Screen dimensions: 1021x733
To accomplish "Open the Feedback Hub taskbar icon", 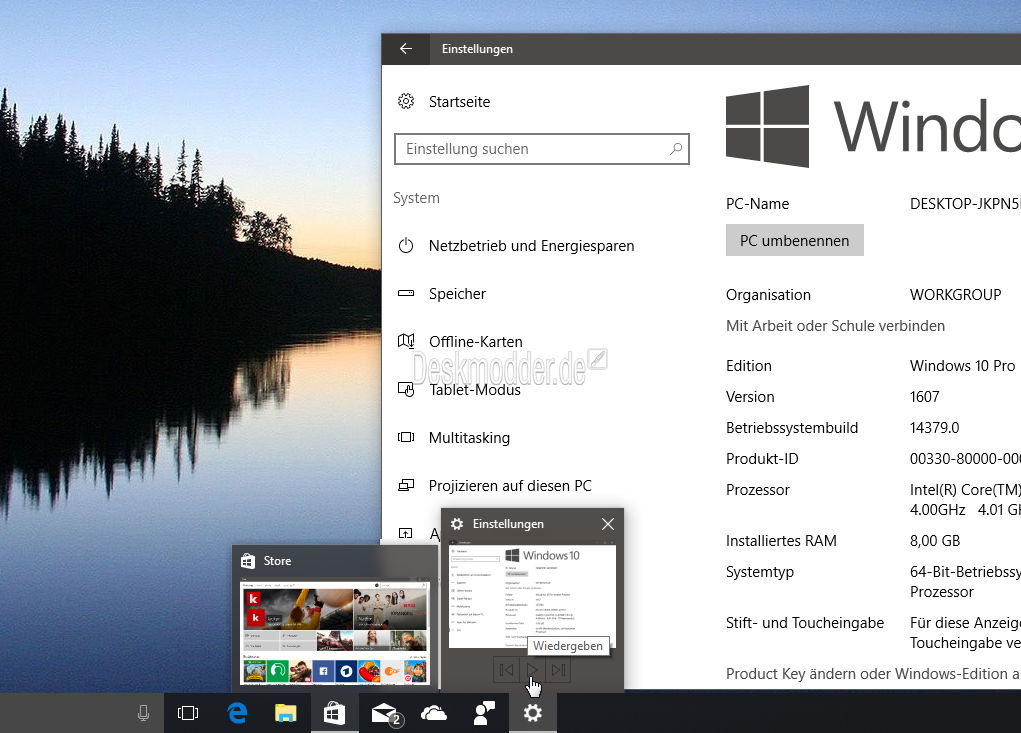I will [484, 713].
